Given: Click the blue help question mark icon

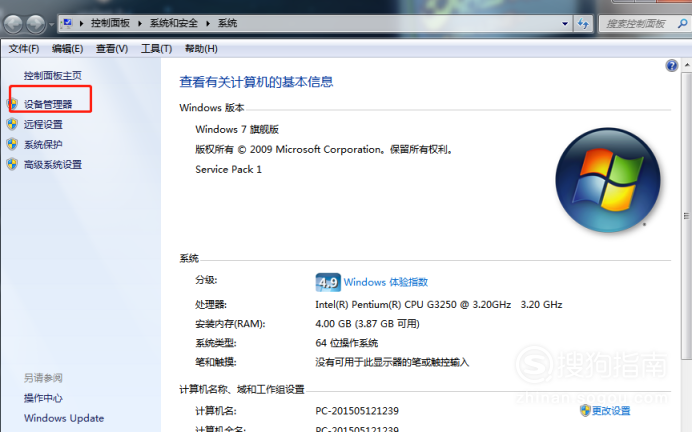Looking at the screenshot, I should (x=671, y=66).
